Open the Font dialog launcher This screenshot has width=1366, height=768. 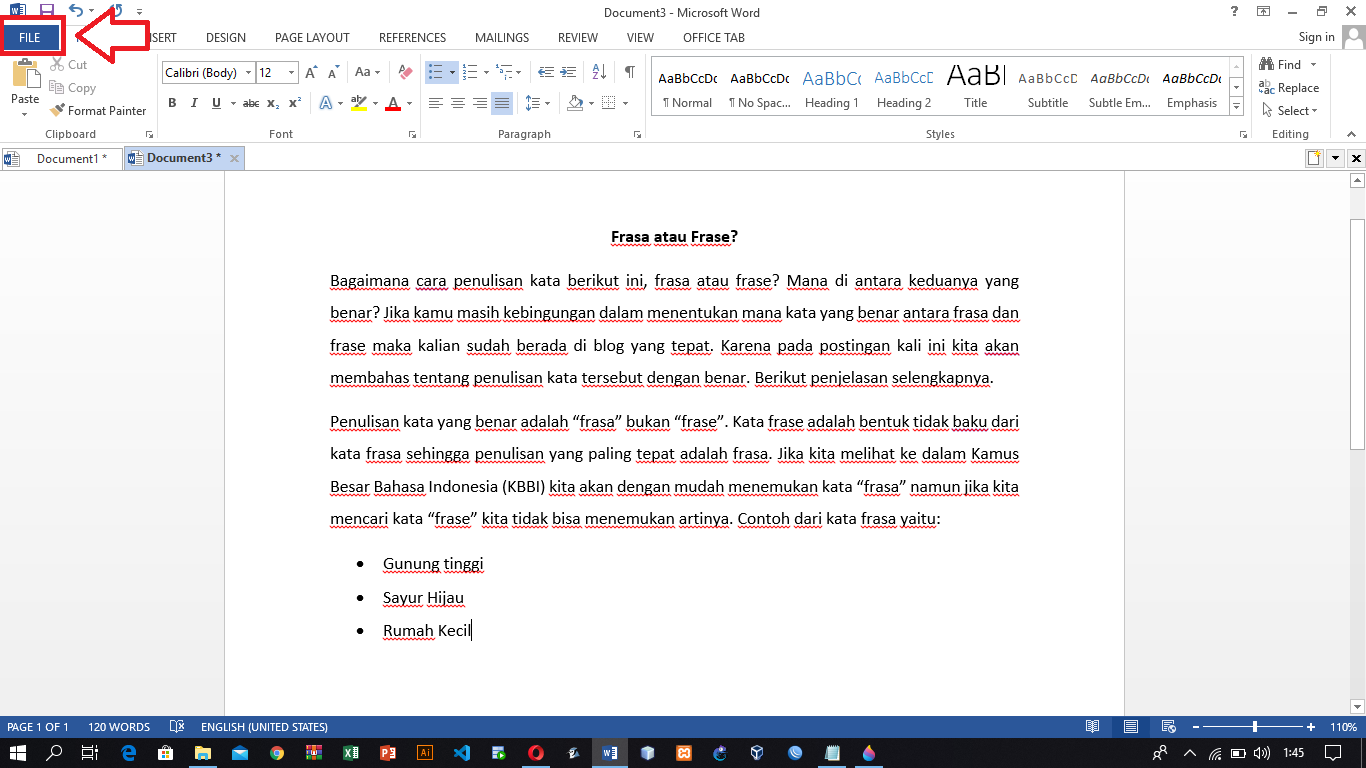(x=411, y=134)
